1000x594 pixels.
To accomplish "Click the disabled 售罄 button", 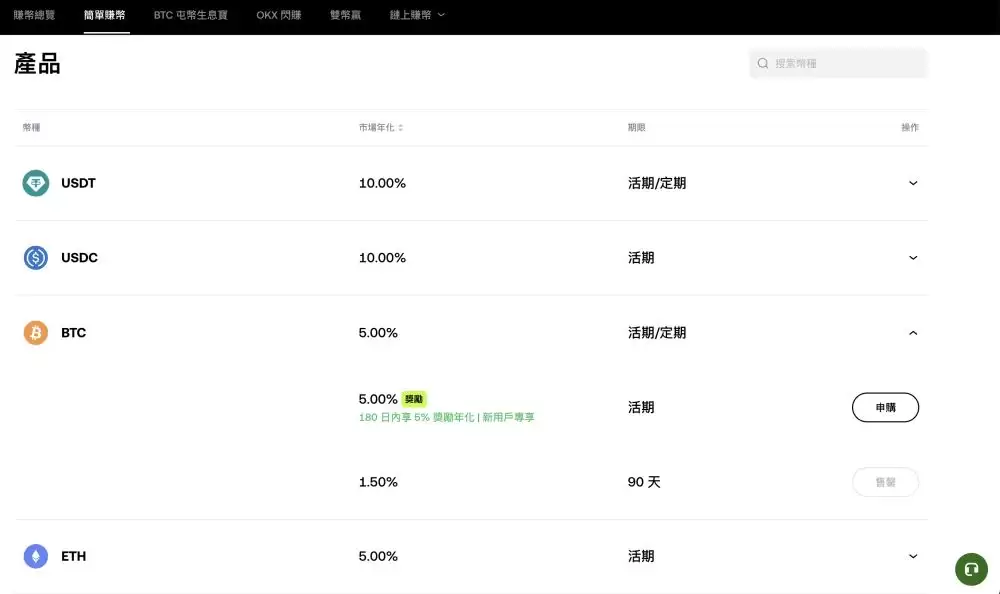I will click(885, 482).
